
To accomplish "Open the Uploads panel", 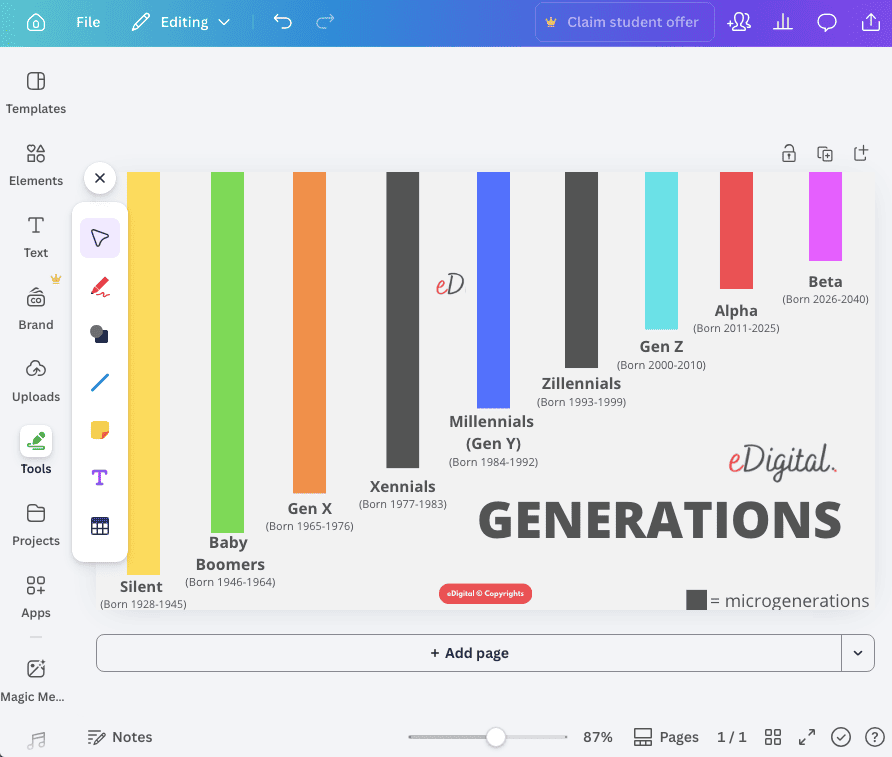I will pos(36,381).
